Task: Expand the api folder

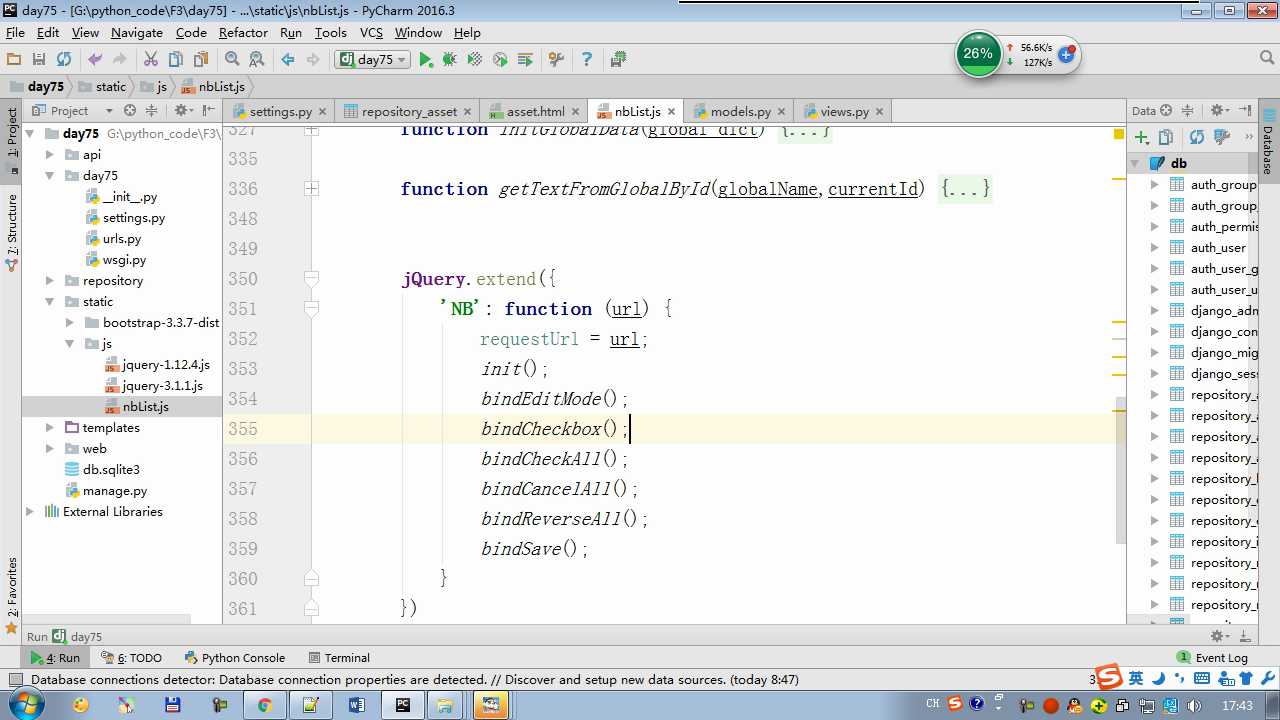Action: tap(50, 155)
